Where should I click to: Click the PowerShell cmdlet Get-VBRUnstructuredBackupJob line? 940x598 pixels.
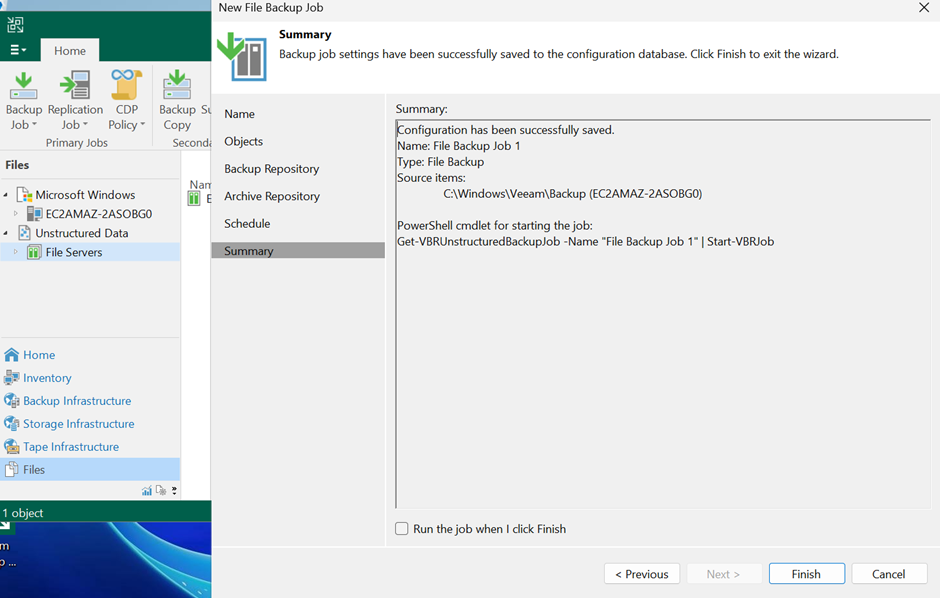(586, 241)
